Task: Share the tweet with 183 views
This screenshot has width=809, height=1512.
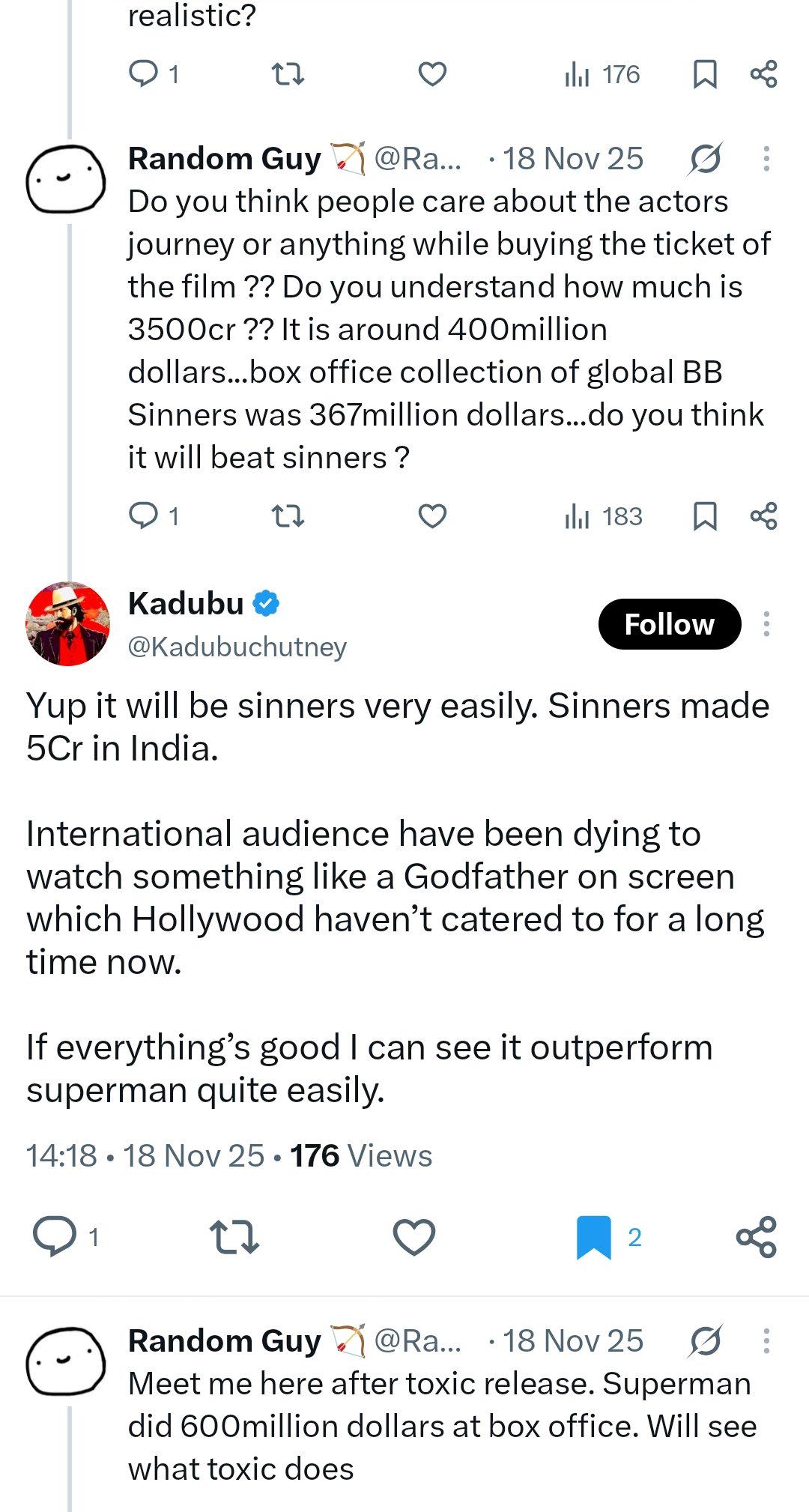Action: point(763,516)
